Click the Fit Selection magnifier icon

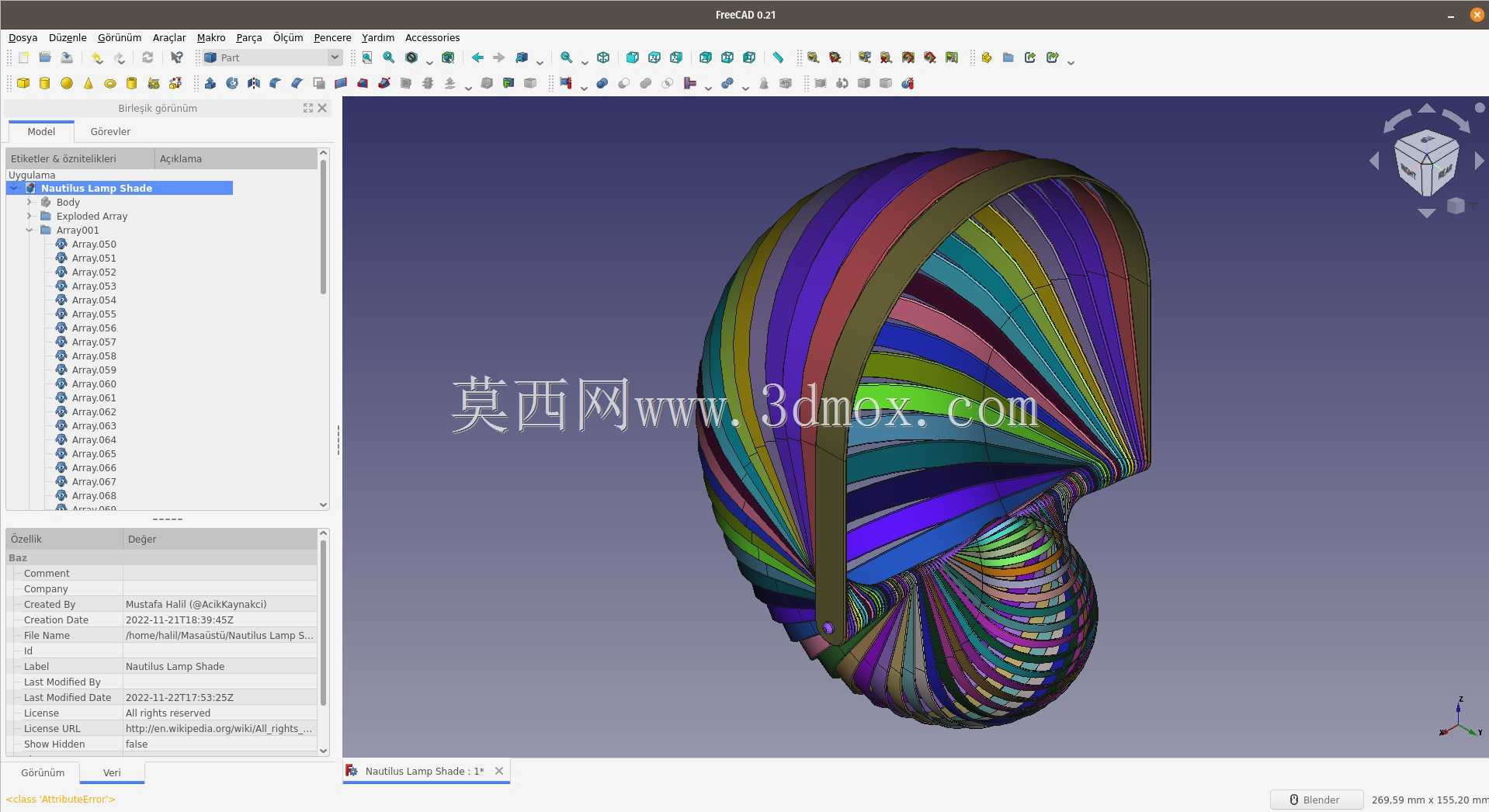[x=389, y=57]
